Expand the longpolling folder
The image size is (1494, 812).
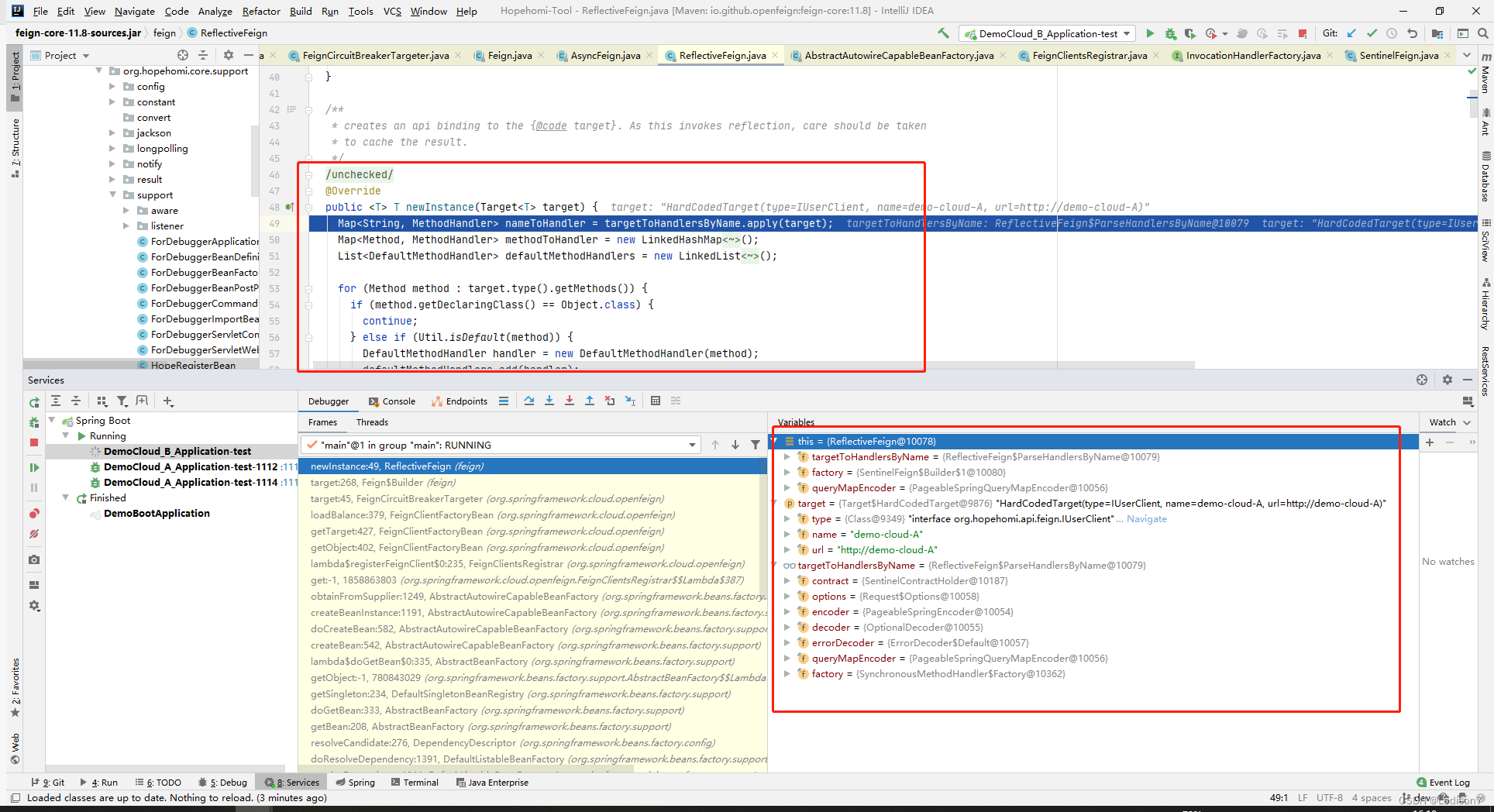(112, 149)
